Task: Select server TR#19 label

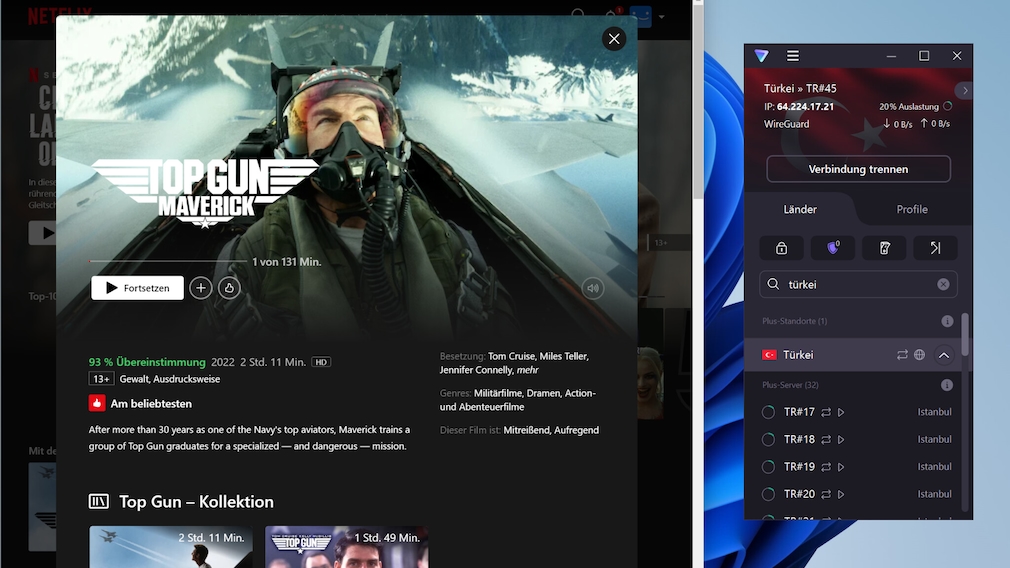Action: coord(799,467)
